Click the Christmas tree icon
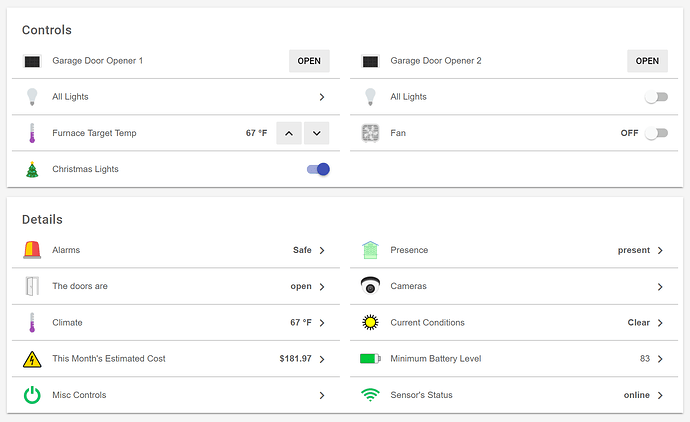 click(32, 169)
